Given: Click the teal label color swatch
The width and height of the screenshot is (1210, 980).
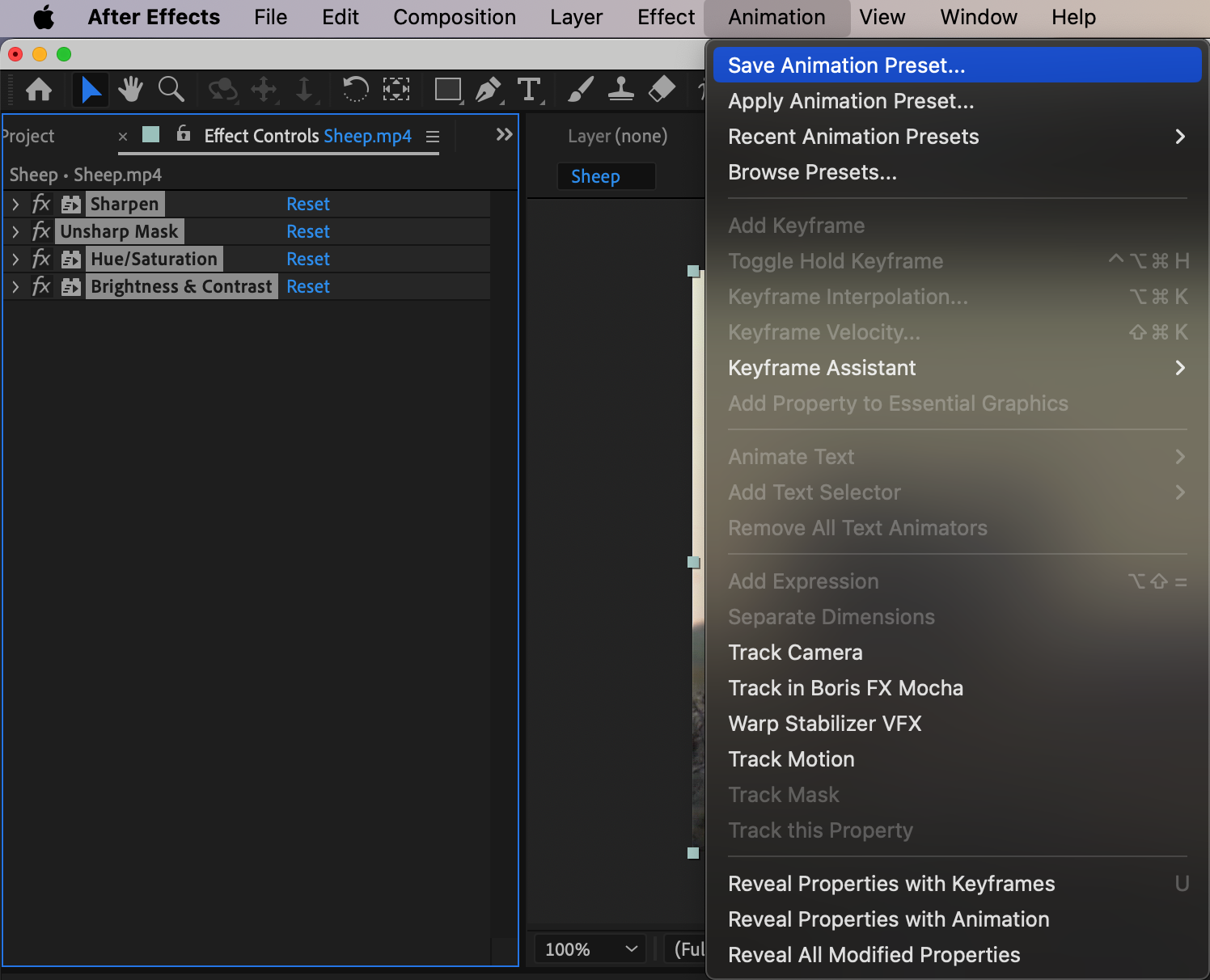Looking at the screenshot, I should [x=151, y=134].
